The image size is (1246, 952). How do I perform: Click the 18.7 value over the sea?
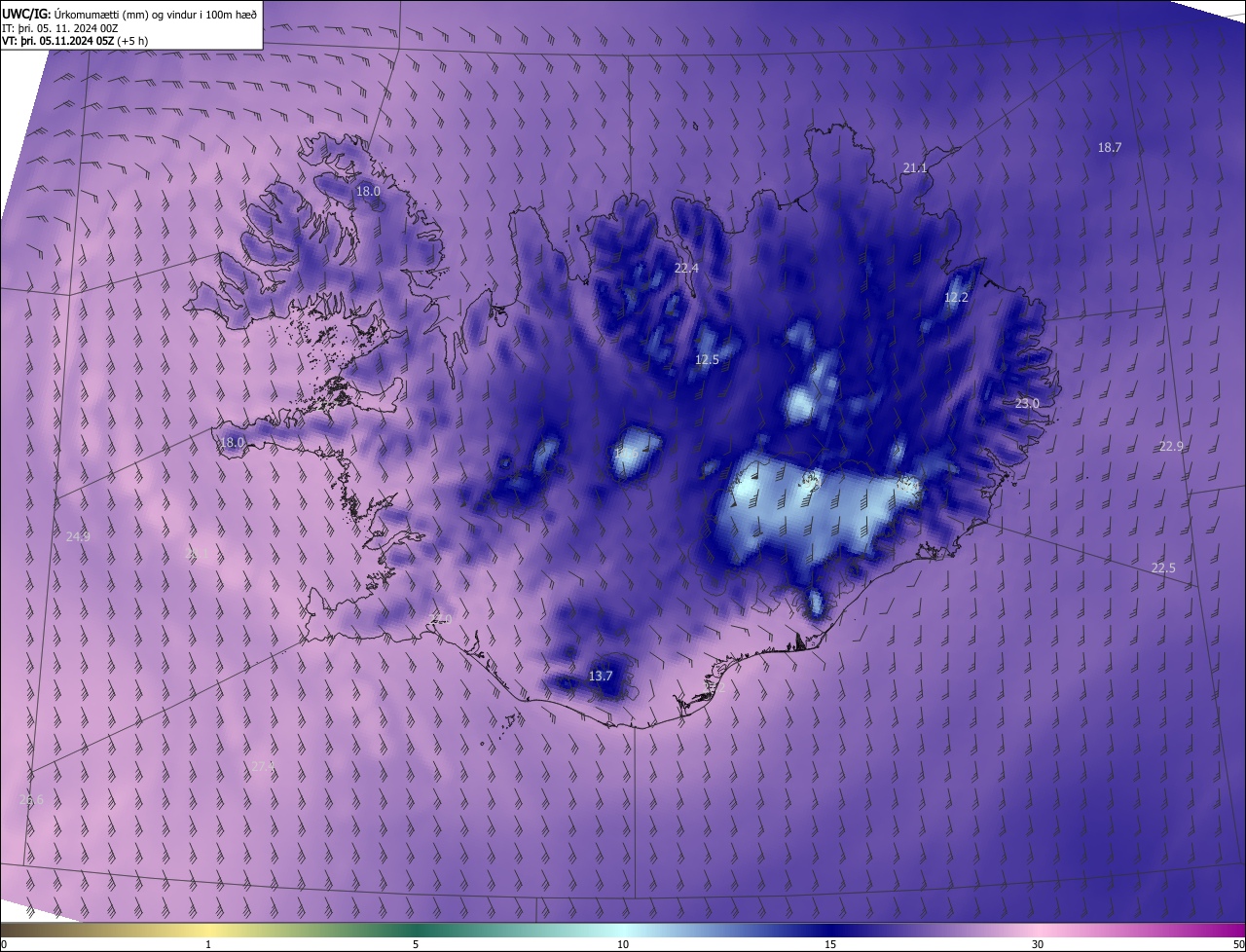(x=1110, y=147)
